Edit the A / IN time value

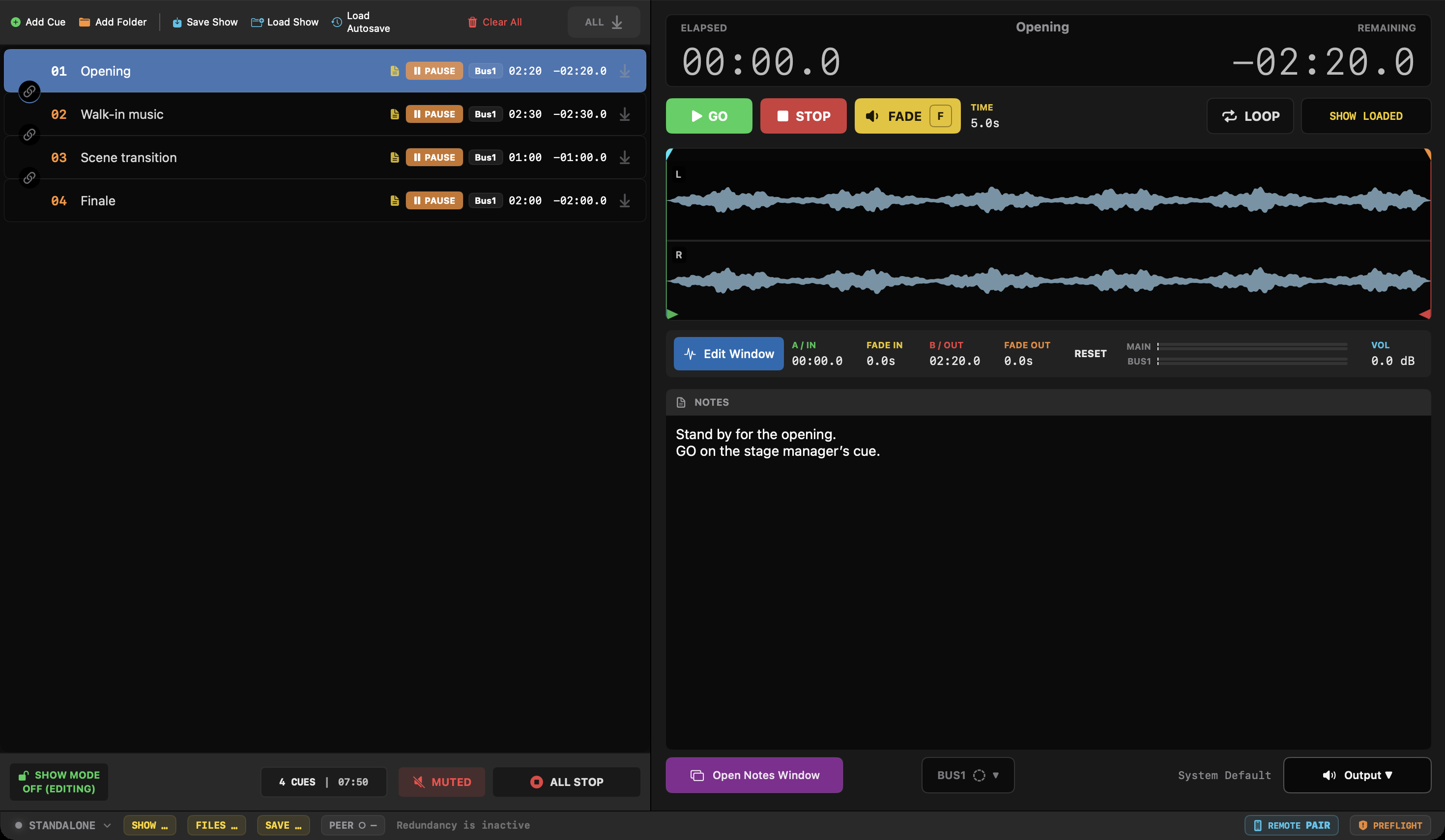pyautogui.click(x=816, y=361)
